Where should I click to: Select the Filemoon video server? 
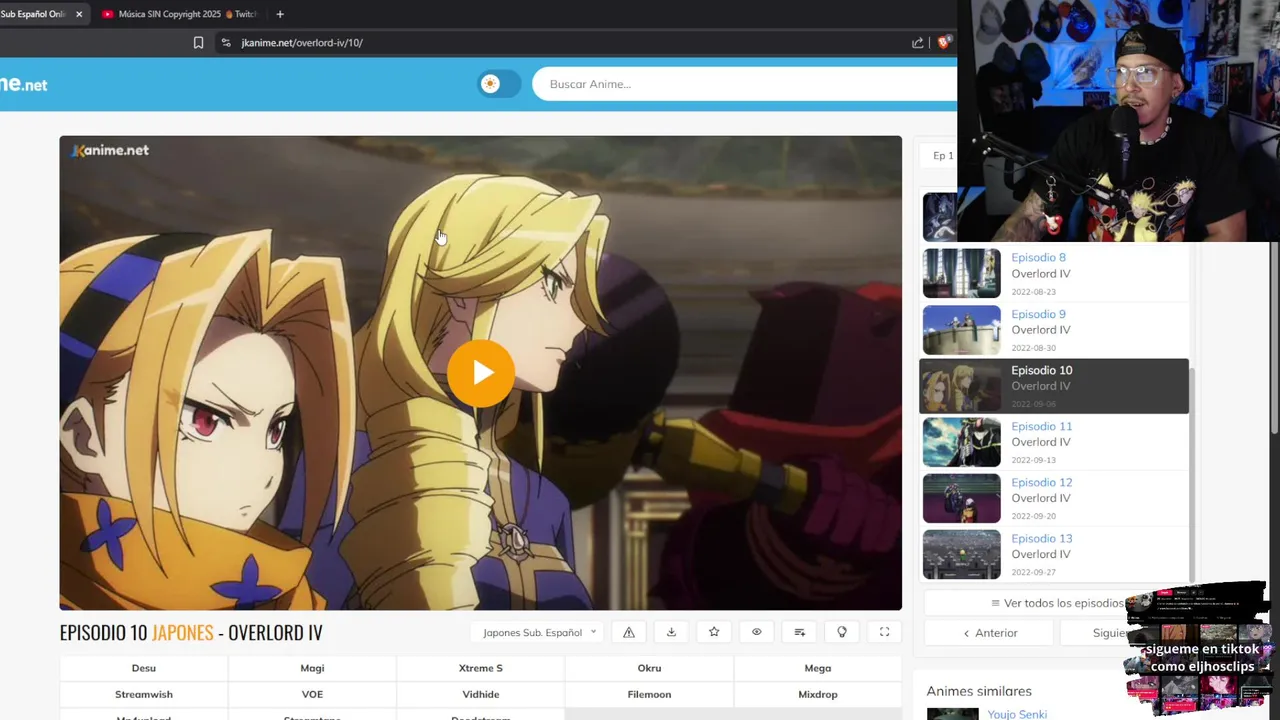point(649,694)
